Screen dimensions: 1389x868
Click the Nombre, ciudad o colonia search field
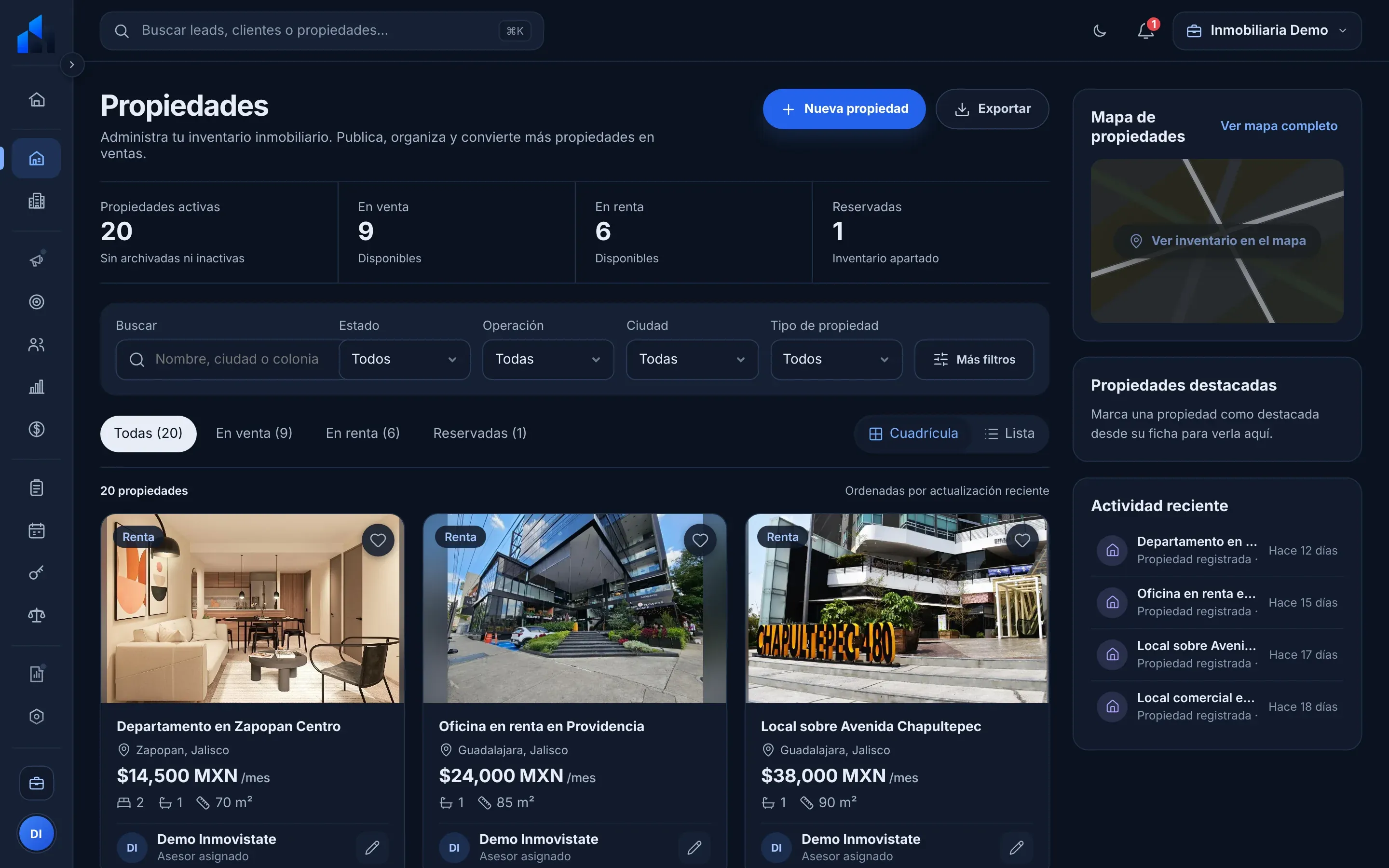point(228,359)
